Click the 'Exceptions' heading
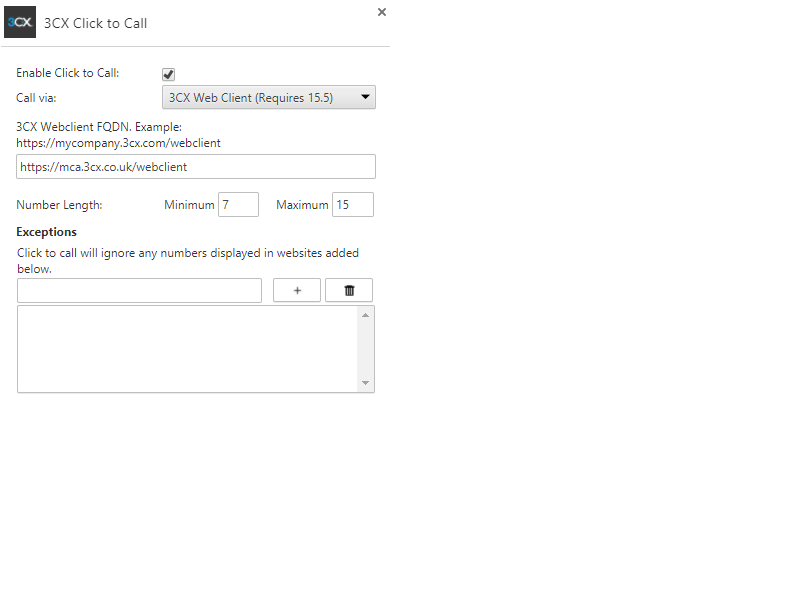Viewport: 800px width, 600px height. (46, 232)
